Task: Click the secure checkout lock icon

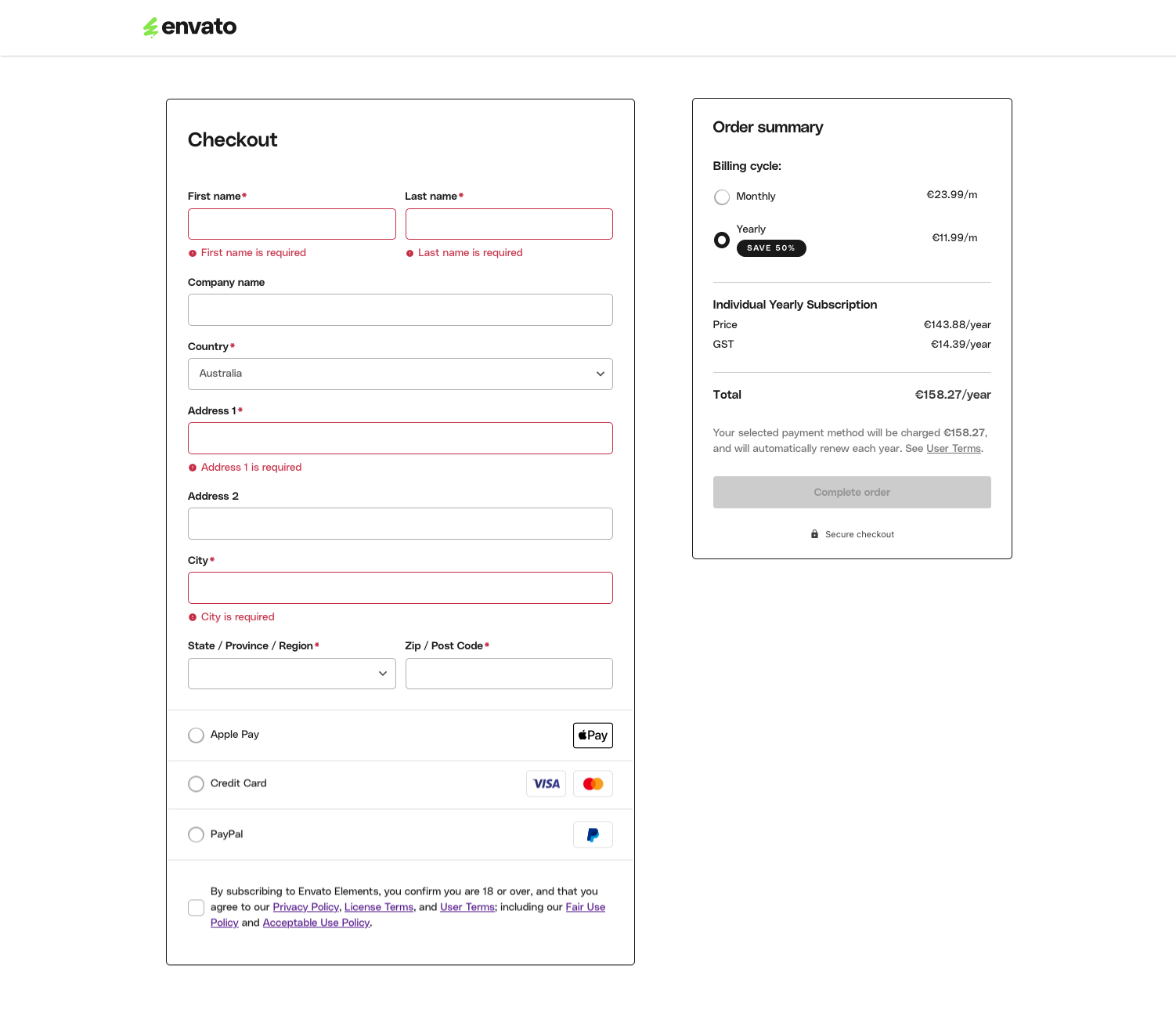Action: (814, 534)
